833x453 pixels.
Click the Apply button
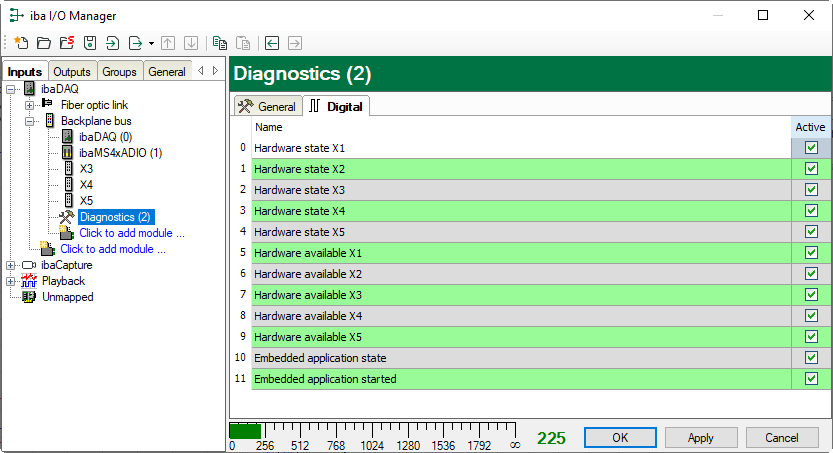pos(701,438)
